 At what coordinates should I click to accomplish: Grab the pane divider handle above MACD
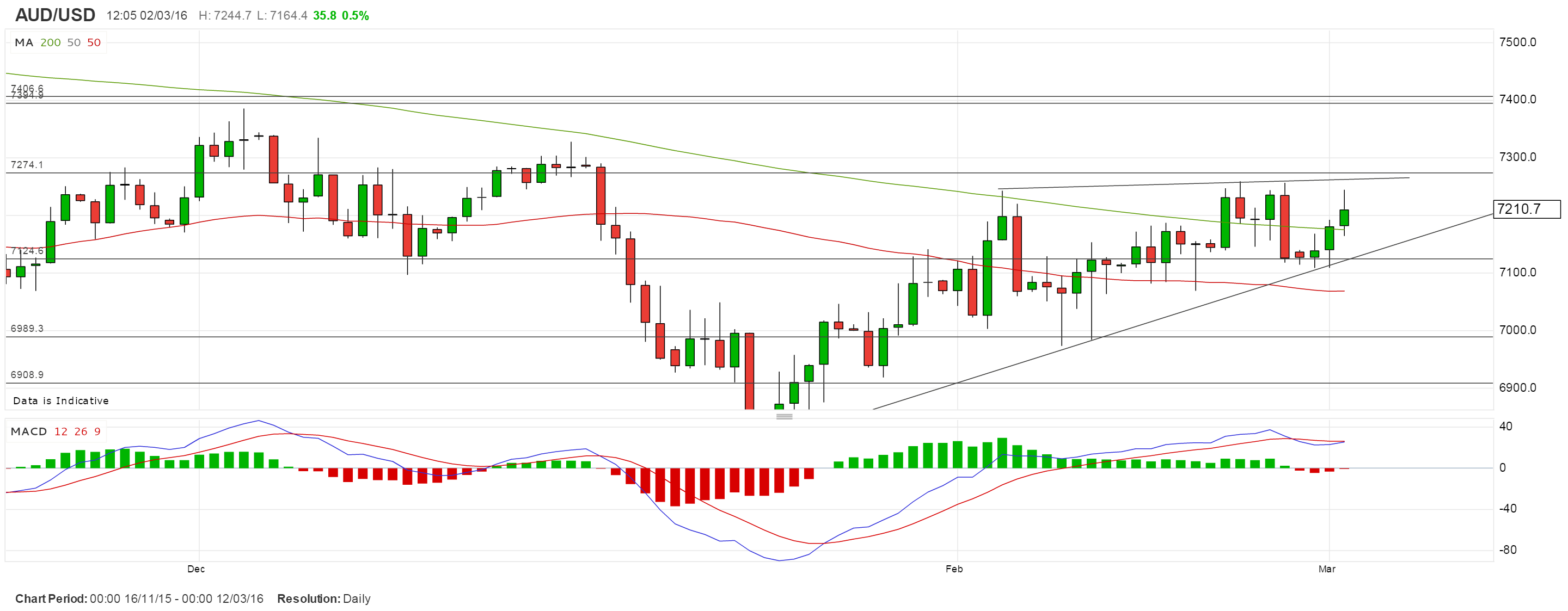pyautogui.click(x=784, y=417)
